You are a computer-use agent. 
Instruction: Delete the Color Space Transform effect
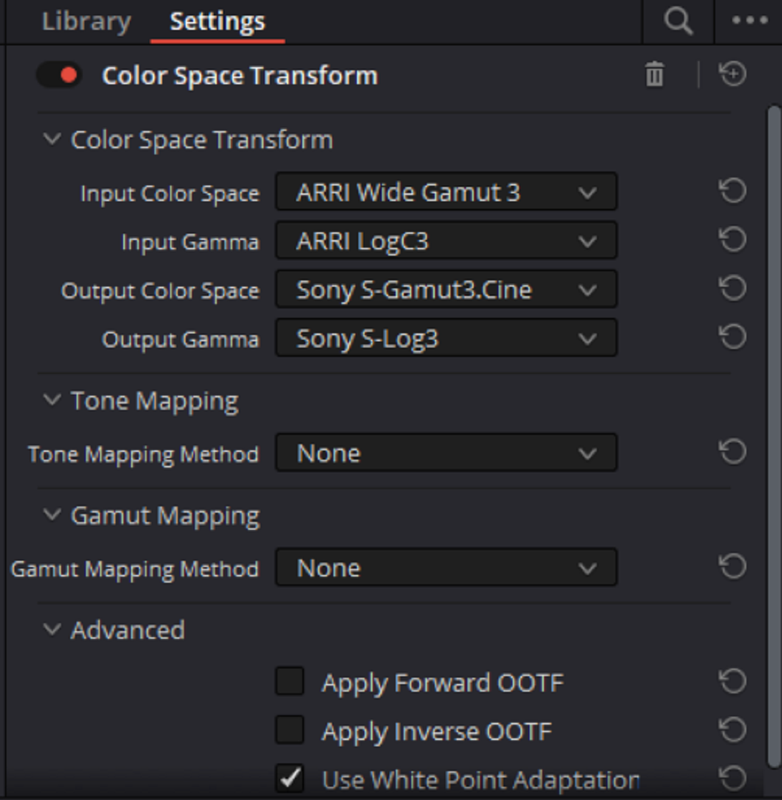pos(654,74)
